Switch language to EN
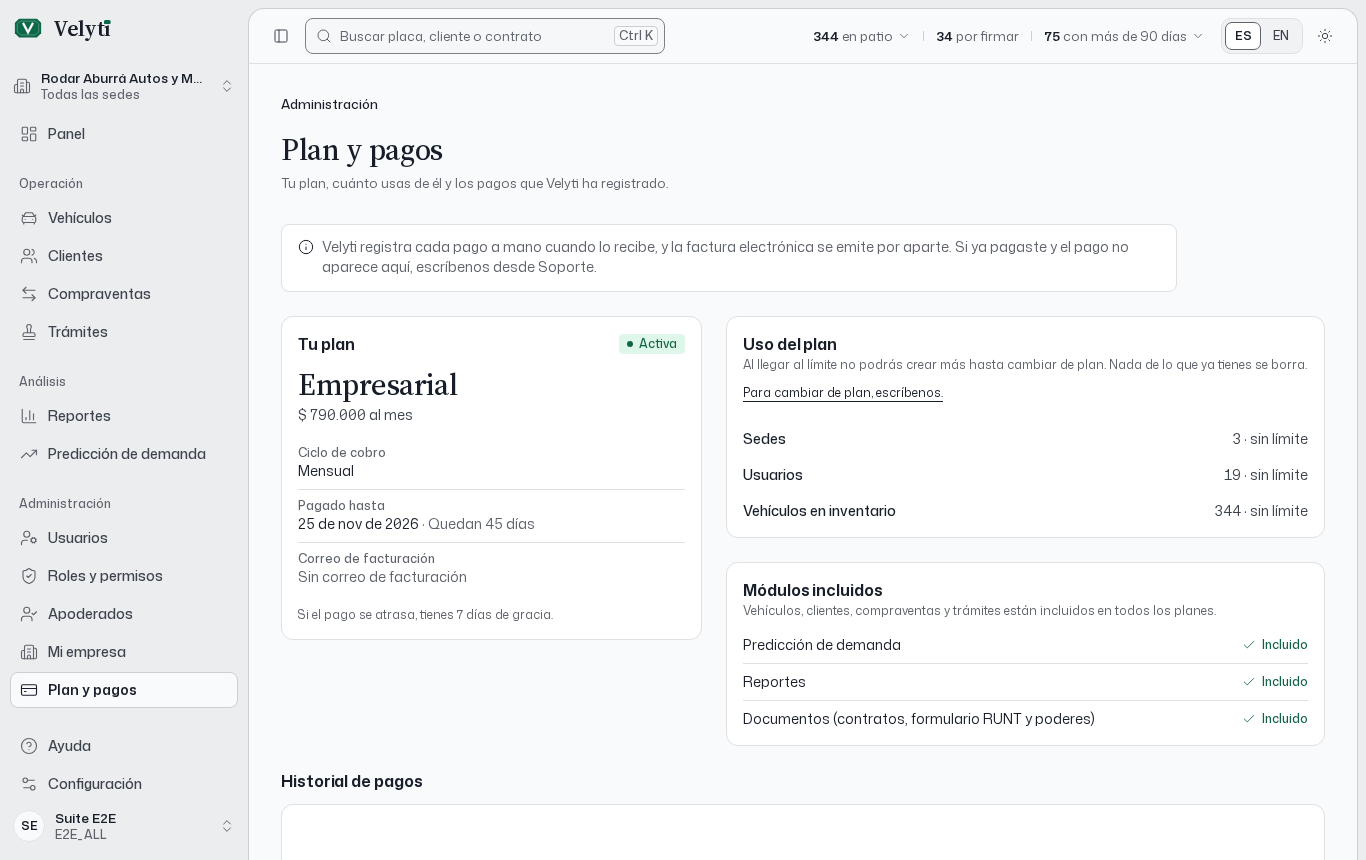This screenshot has width=1366, height=860. click(1281, 36)
